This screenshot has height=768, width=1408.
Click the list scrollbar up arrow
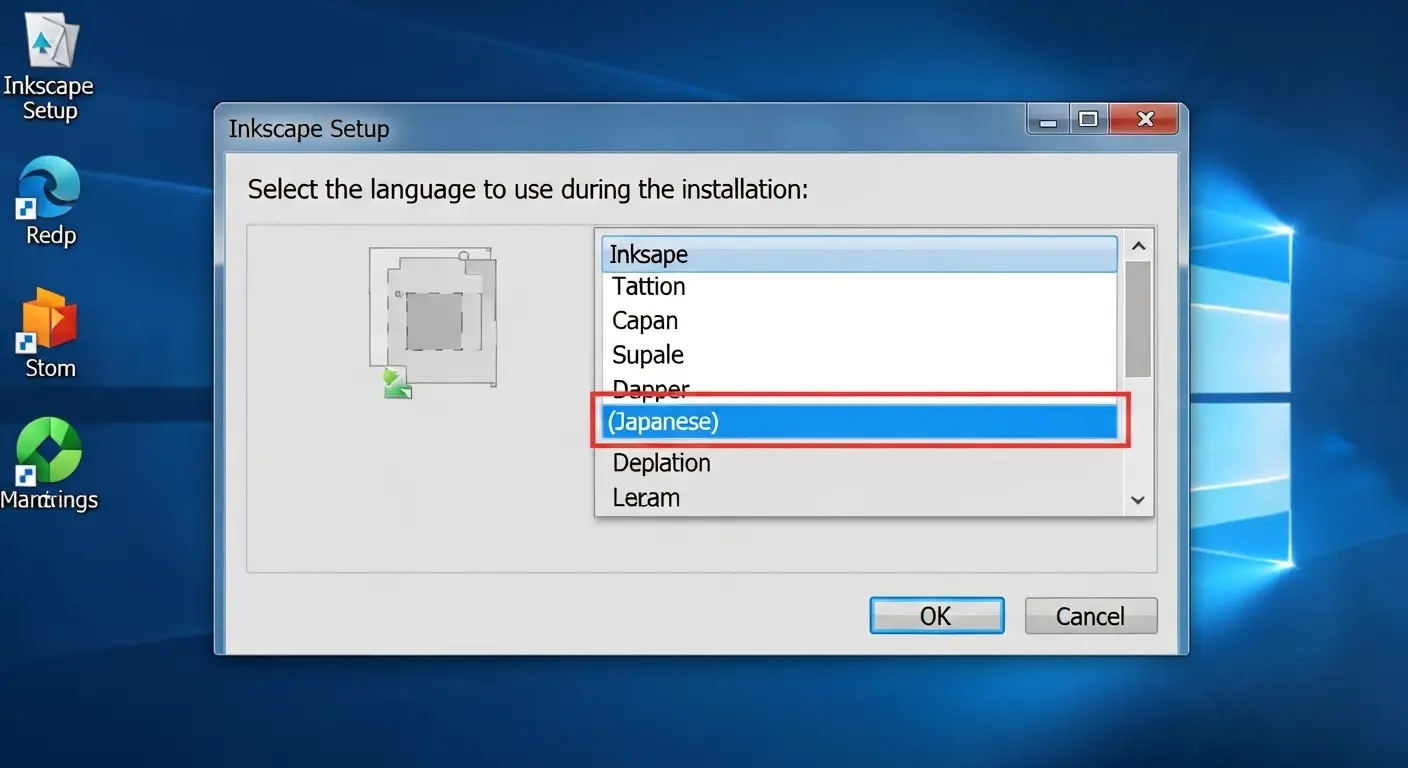point(1138,246)
